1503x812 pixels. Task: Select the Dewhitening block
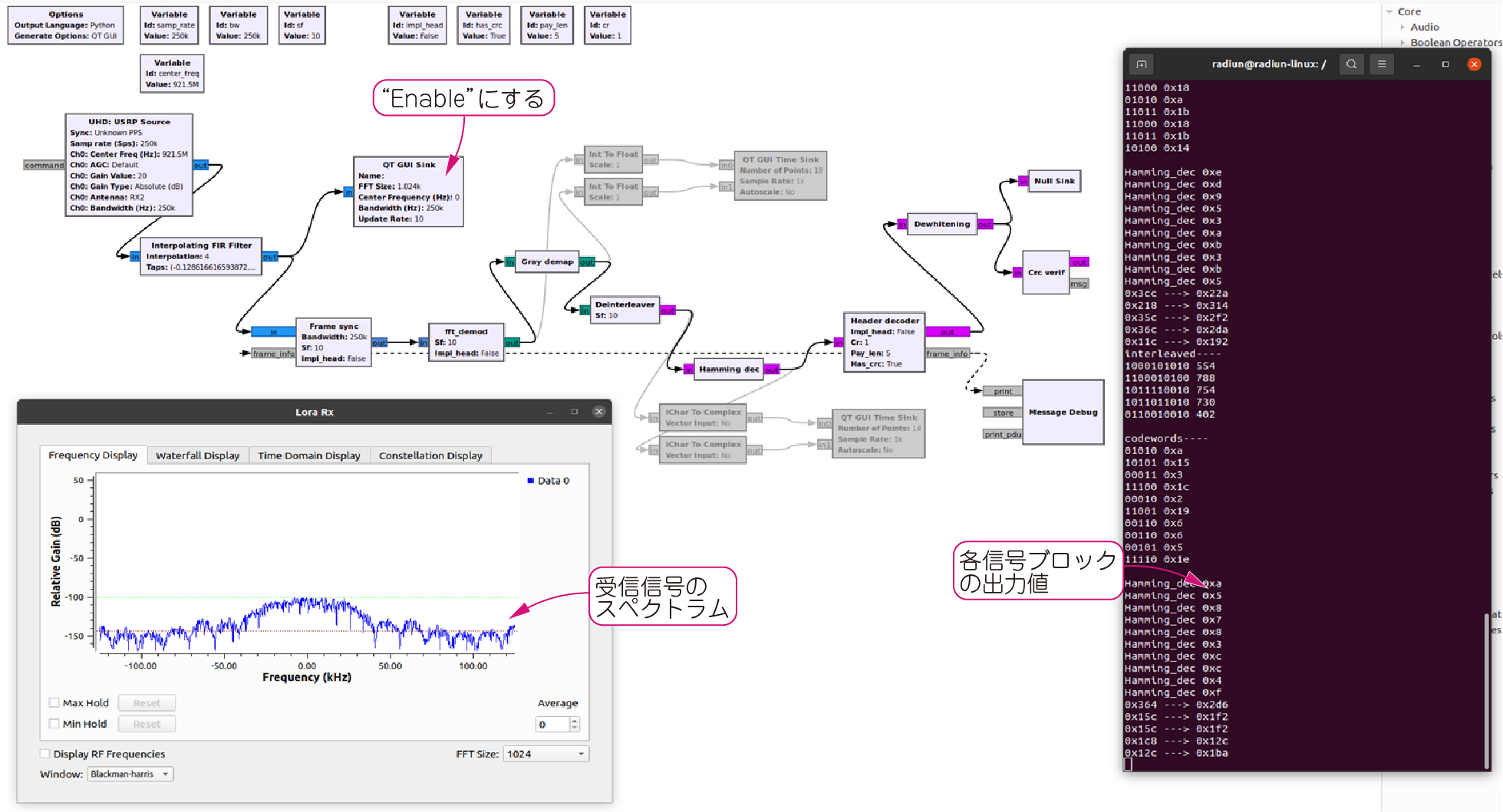click(x=941, y=225)
